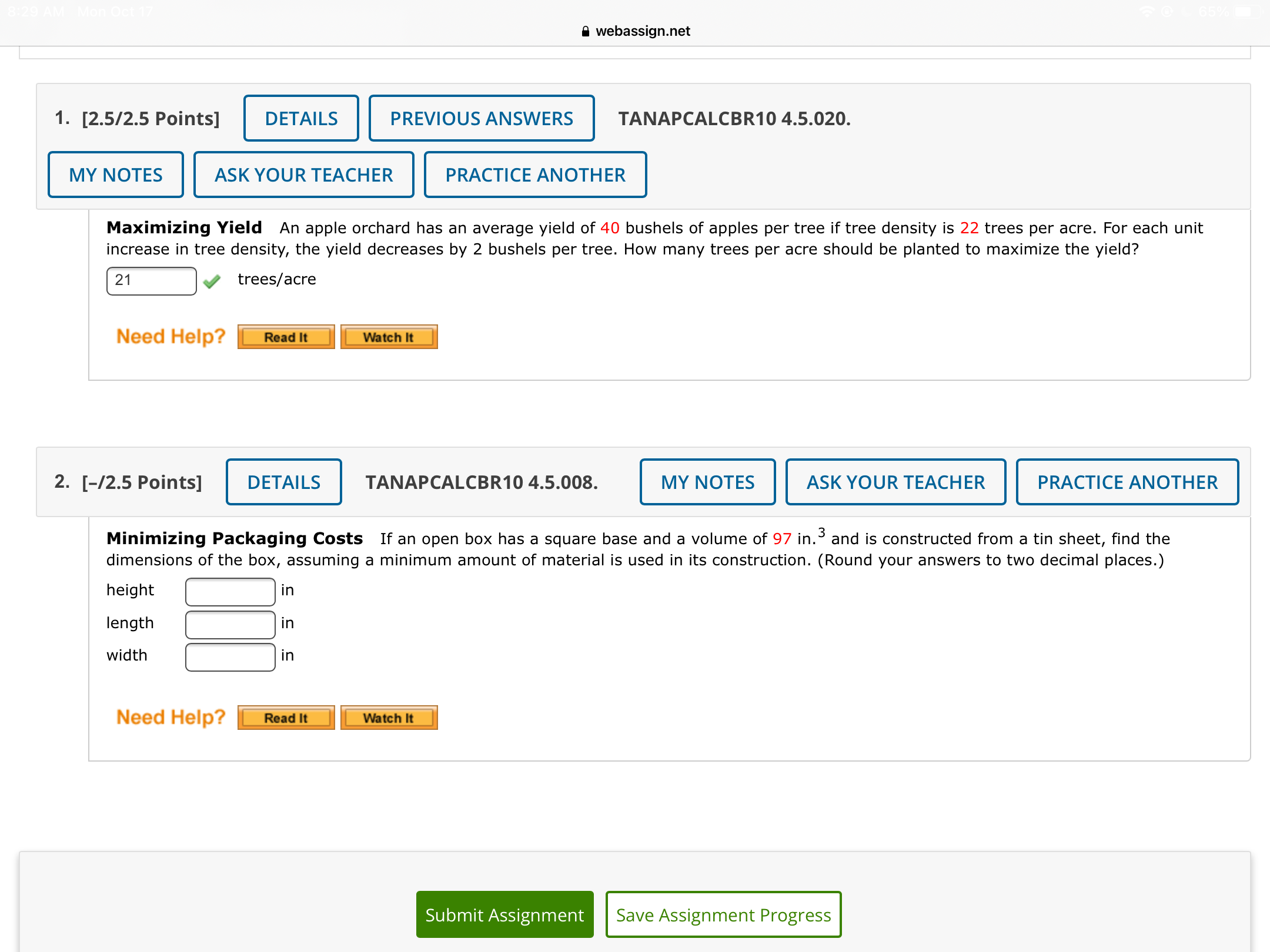This screenshot has width=1270, height=952.
Task: Click the Submit Assignment button
Action: (x=504, y=914)
